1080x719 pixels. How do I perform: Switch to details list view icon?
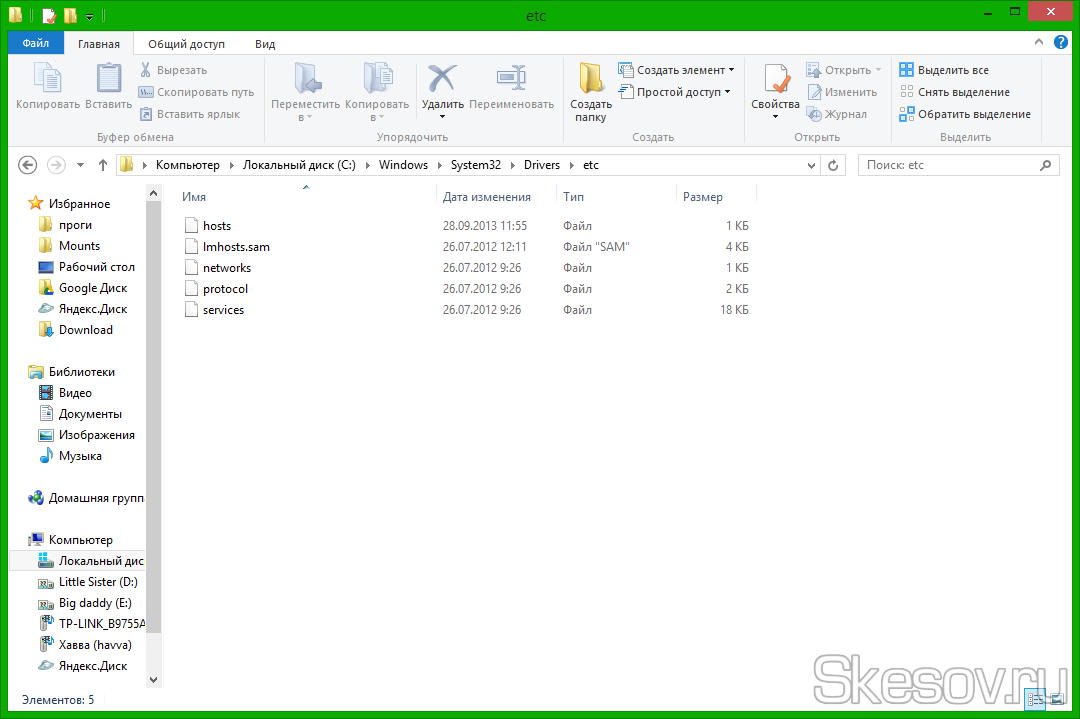[x=1035, y=700]
